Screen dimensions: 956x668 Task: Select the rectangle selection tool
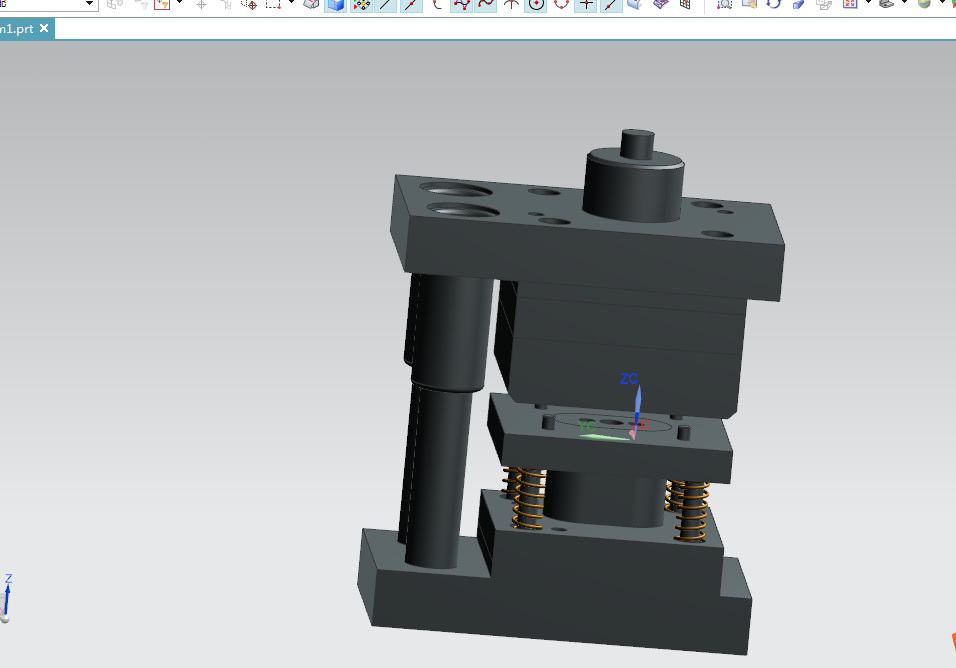click(x=273, y=4)
